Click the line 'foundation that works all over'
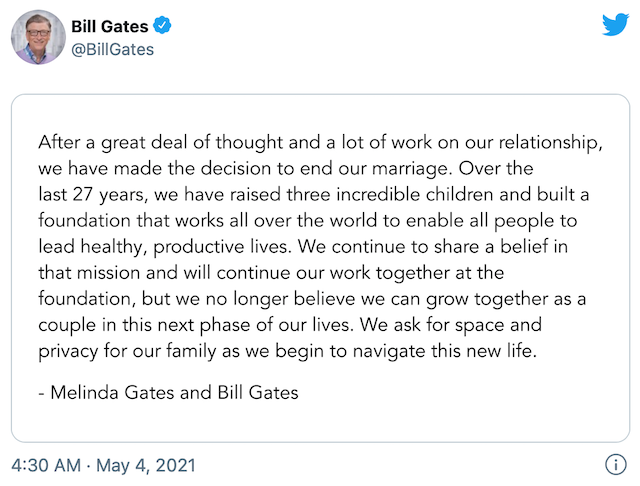The width and height of the screenshot is (640, 486). 308,221
